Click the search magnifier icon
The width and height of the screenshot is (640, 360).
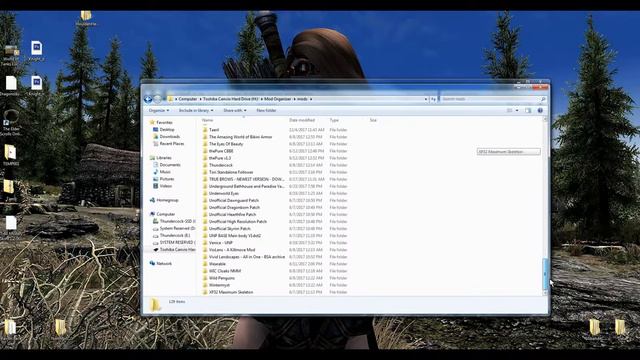[x=543, y=99]
